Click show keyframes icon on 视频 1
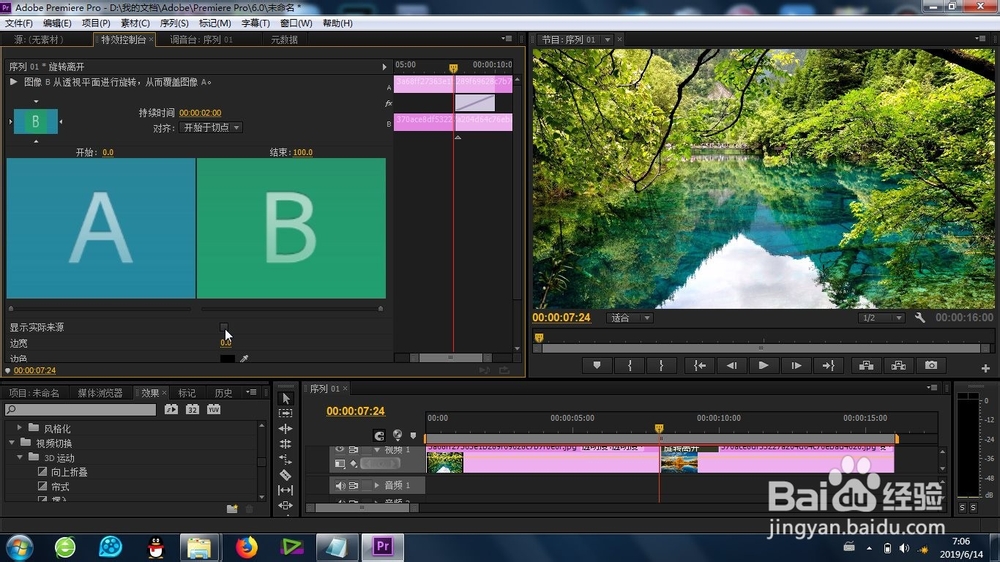 353,464
